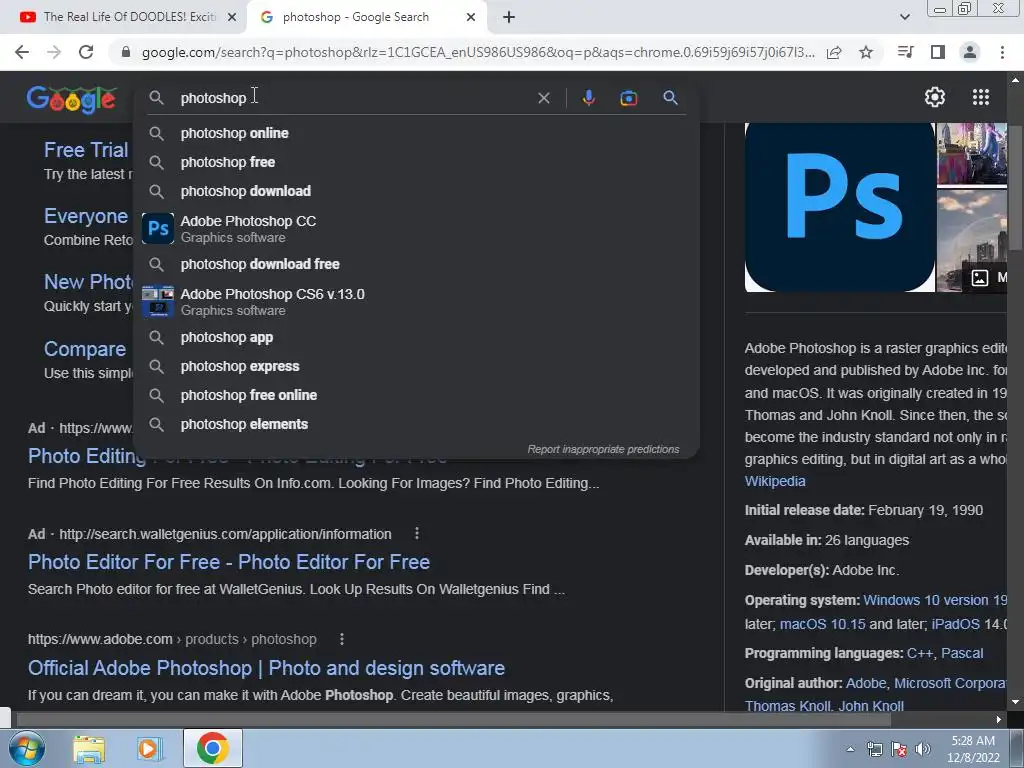Click the C++ programming language link
1024x768 pixels.
pyautogui.click(x=920, y=653)
